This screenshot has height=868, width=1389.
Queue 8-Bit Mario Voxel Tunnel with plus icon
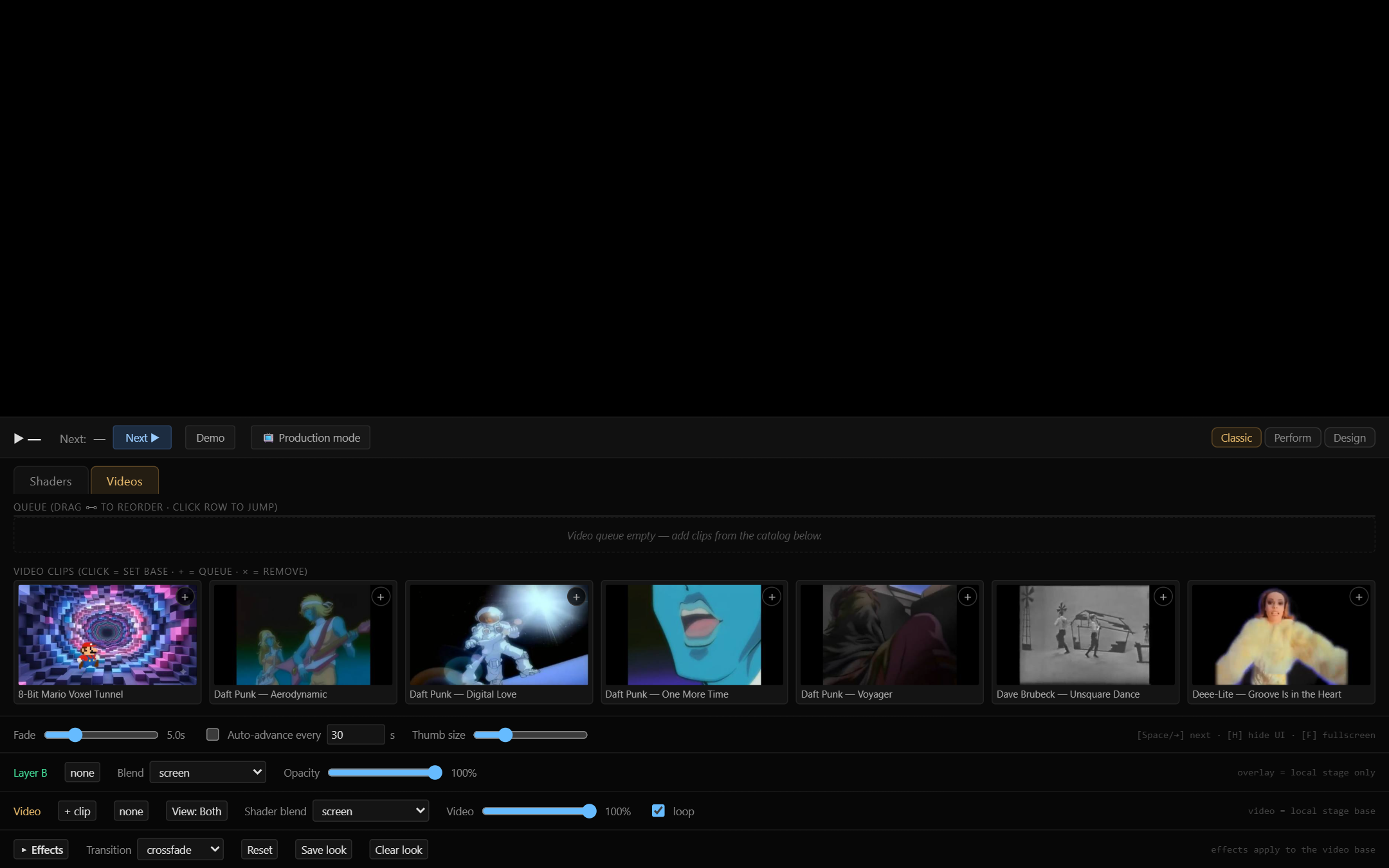tap(185, 597)
